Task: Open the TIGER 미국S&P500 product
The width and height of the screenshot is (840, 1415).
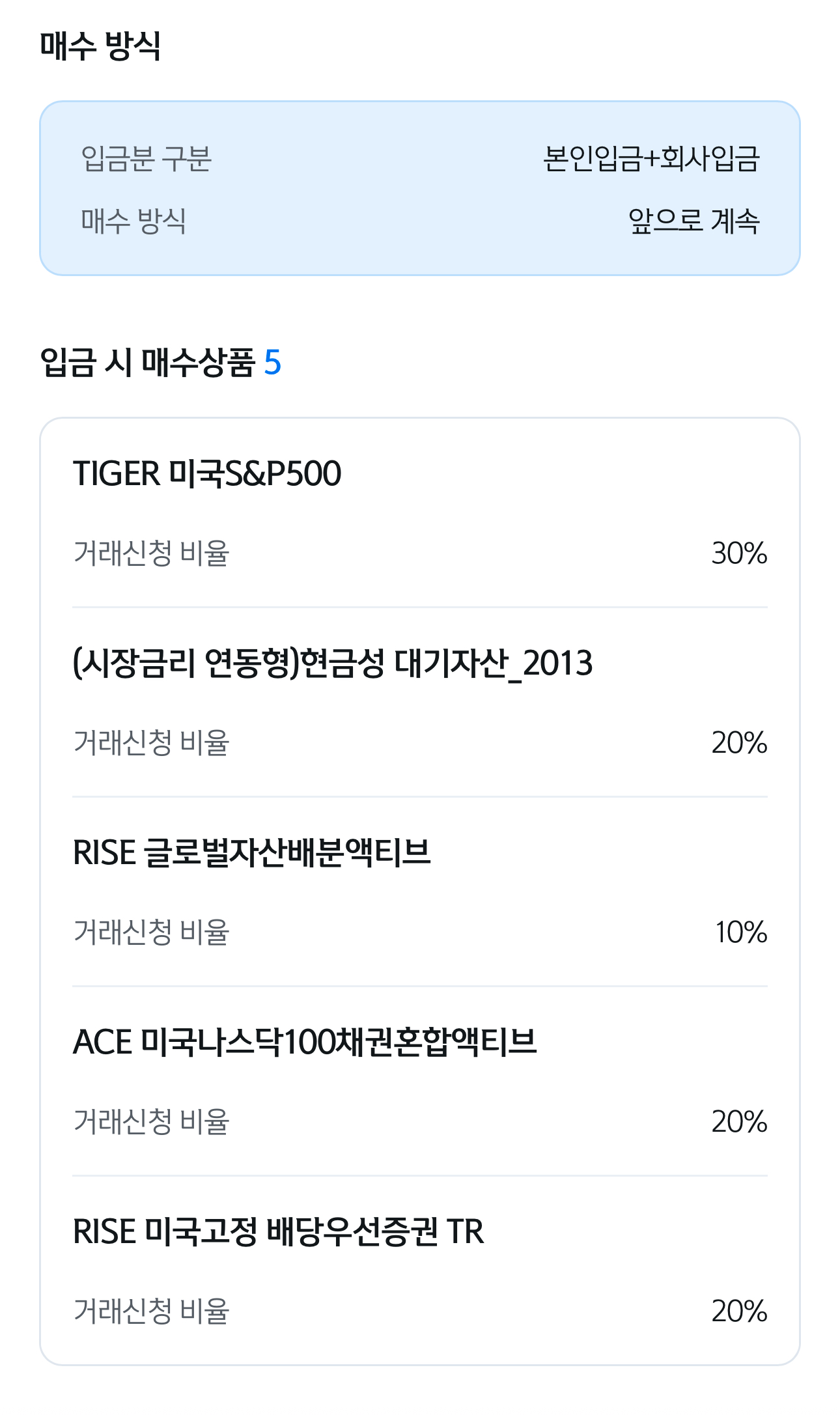Action: pos(207,473)
